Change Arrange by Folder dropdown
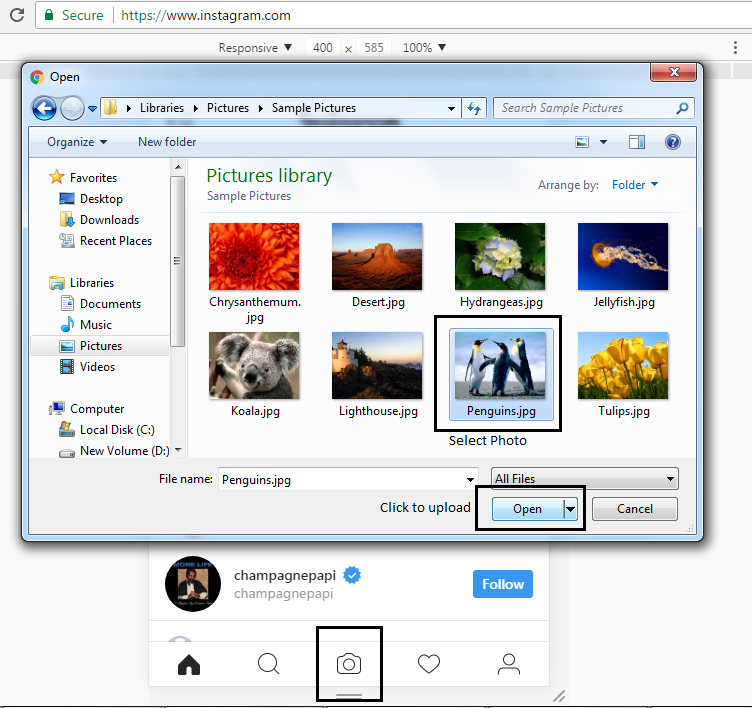This screenshot has height=708, width=752. click(x=635, y=185)
